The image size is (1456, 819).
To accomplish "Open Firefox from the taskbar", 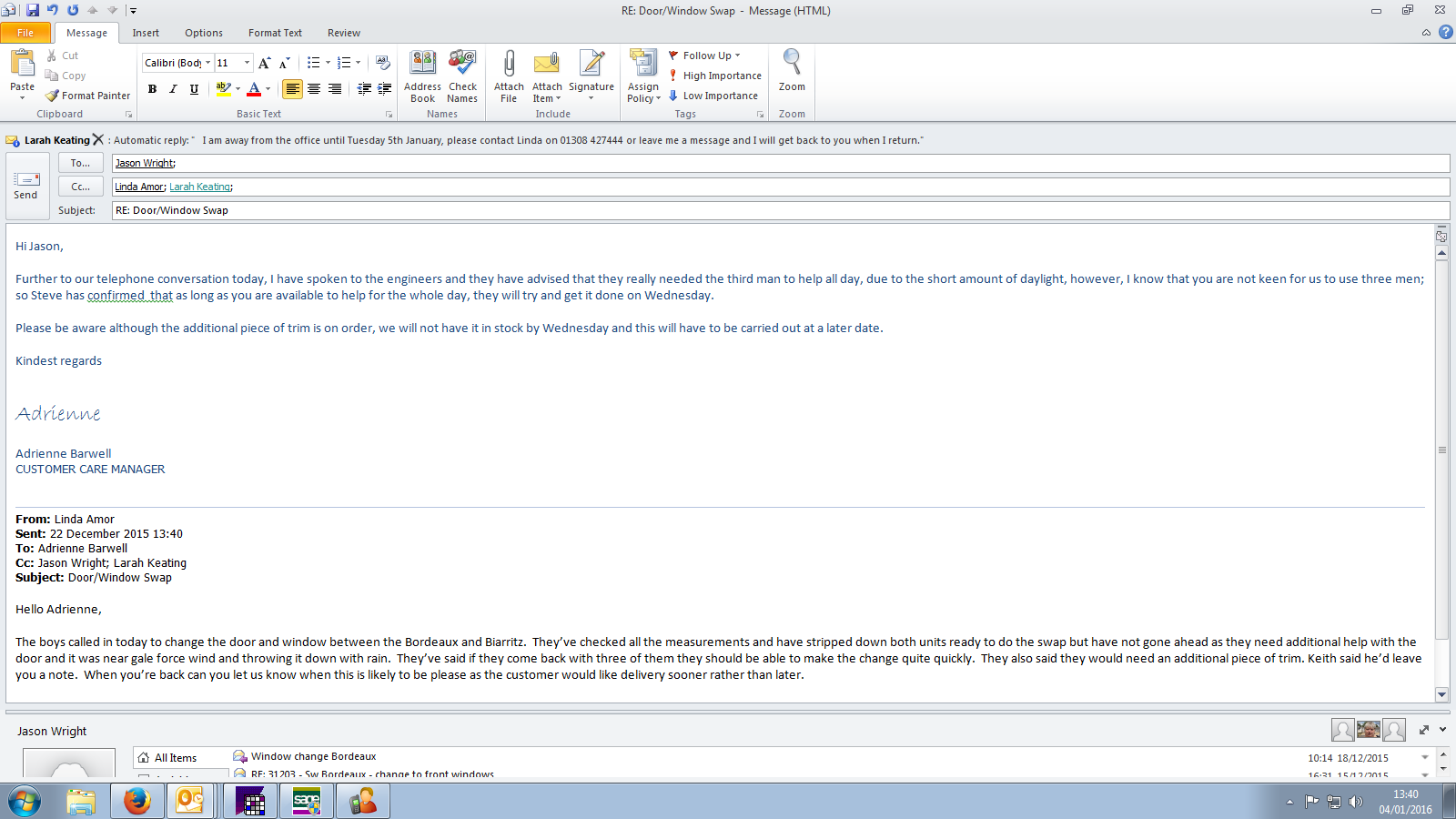I will point(136,802).
